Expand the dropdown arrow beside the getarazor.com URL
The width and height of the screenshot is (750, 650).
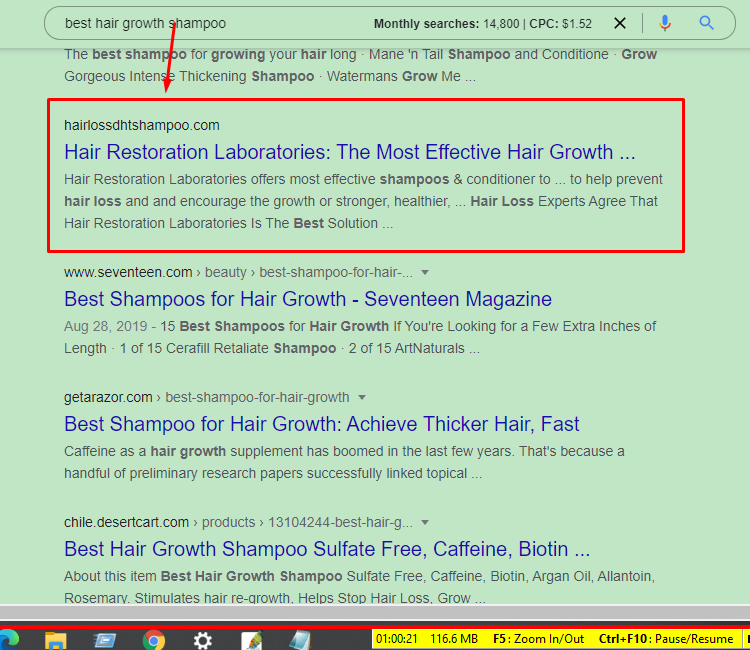coord(362,397)
